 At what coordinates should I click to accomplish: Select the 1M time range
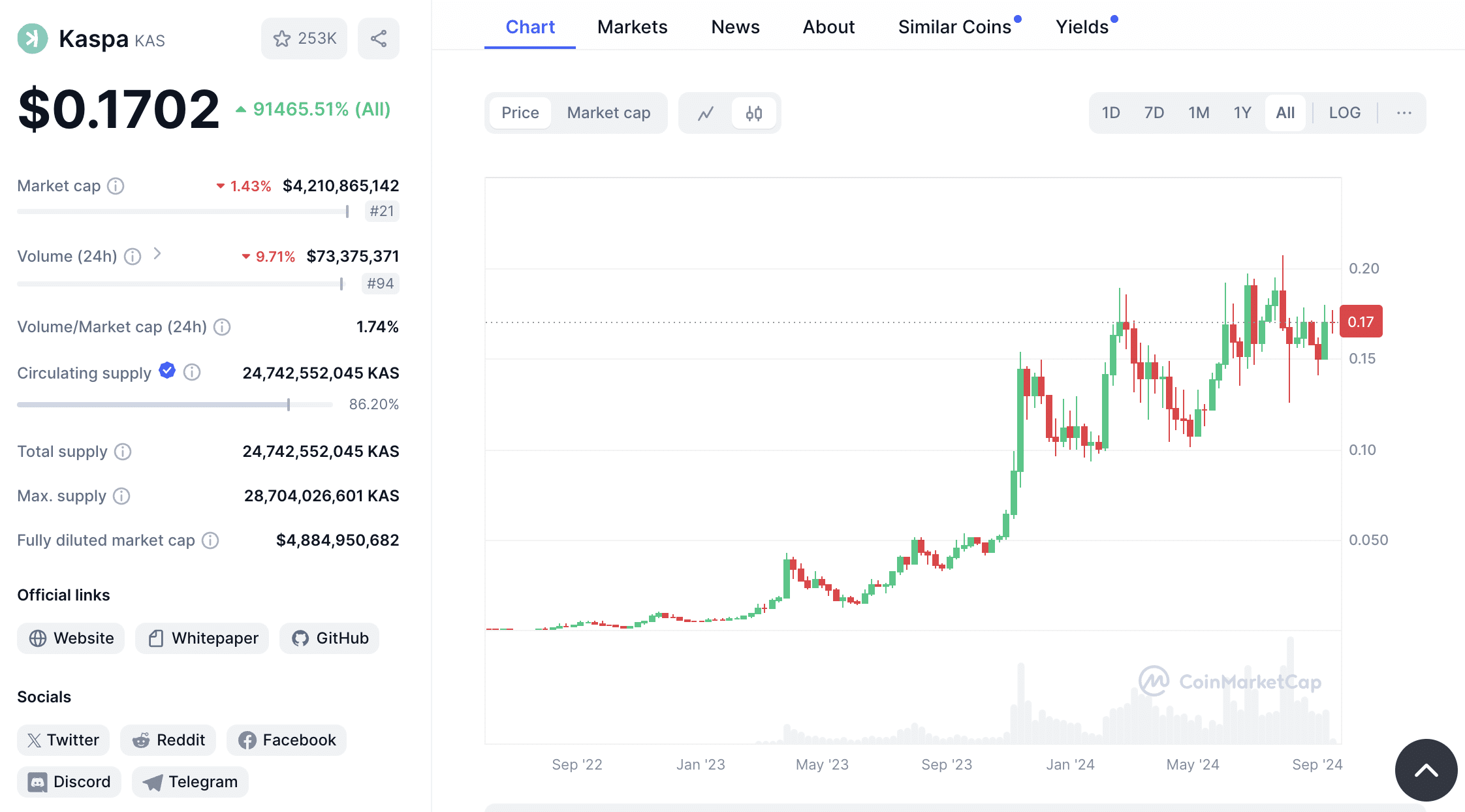tap(1199, 113)
